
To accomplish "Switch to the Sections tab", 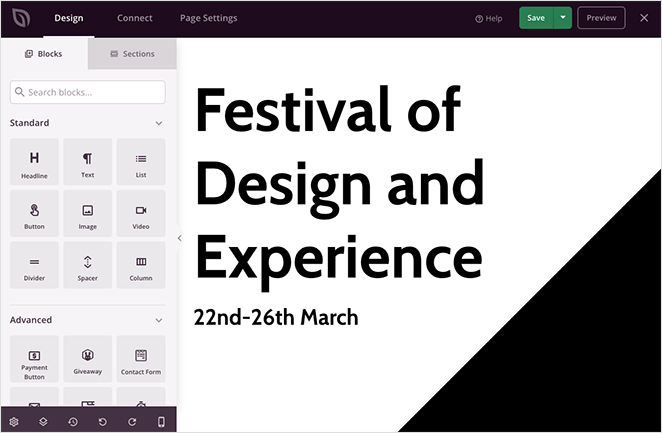I will tap(132, 54).
